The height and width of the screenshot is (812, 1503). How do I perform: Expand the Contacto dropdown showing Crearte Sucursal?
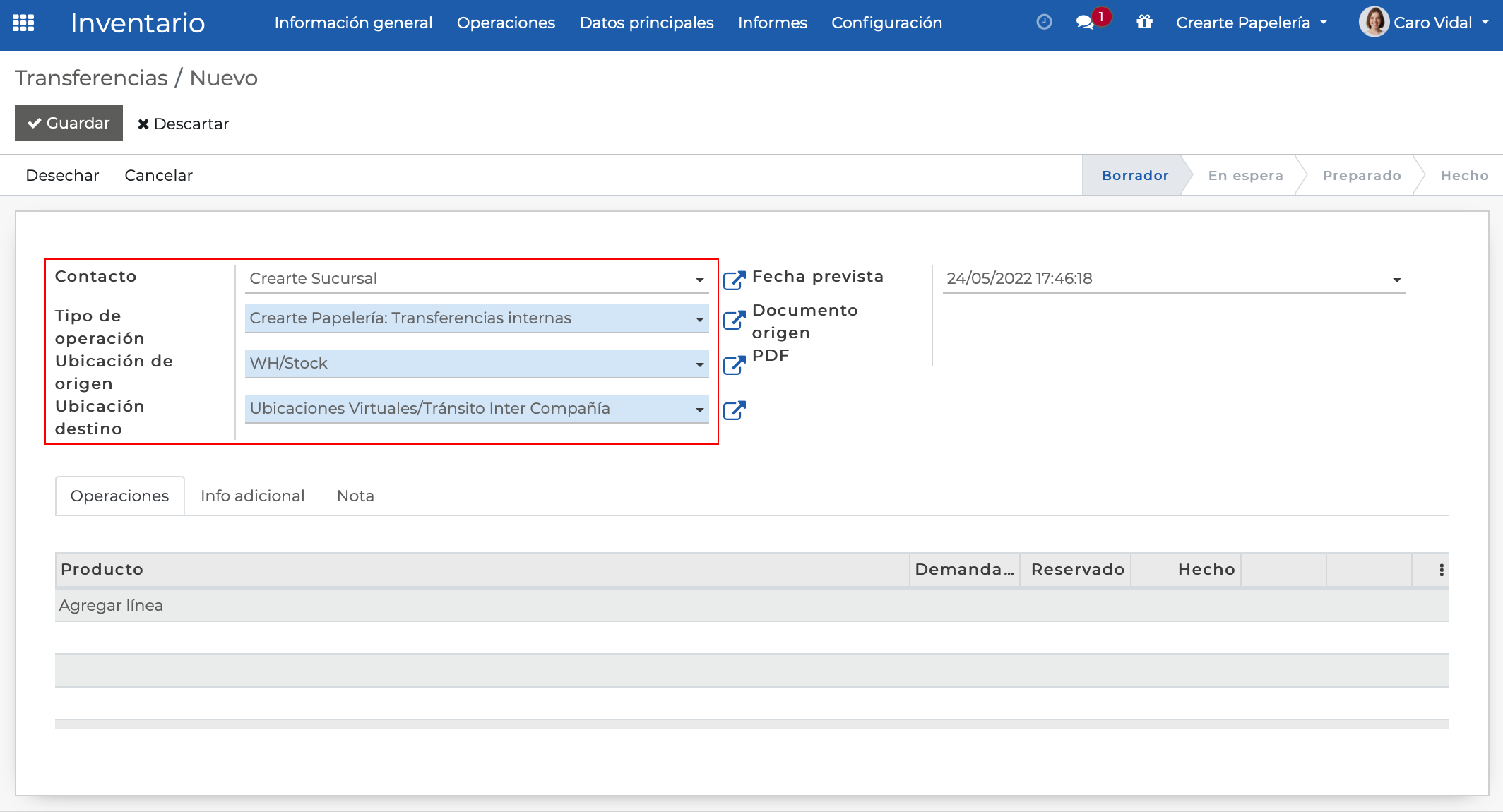pos(699,278)
